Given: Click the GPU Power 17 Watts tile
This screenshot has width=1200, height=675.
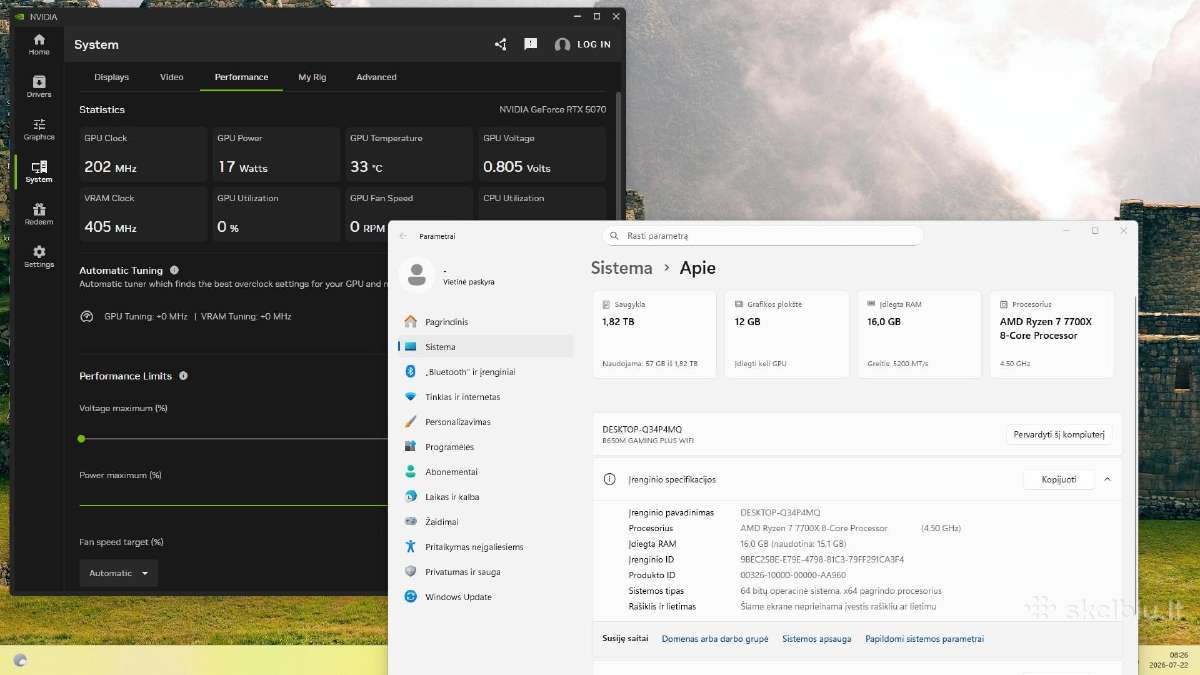Looking at the screenshot, I should pos(276,154).
